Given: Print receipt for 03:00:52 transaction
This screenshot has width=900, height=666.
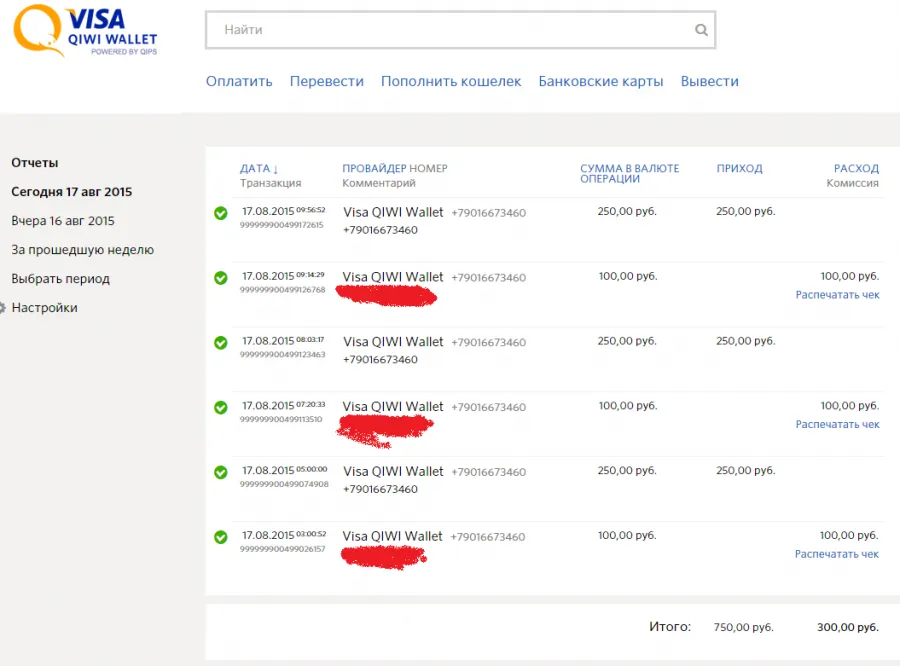Looking at the screenshot, I should click(837, 554).
